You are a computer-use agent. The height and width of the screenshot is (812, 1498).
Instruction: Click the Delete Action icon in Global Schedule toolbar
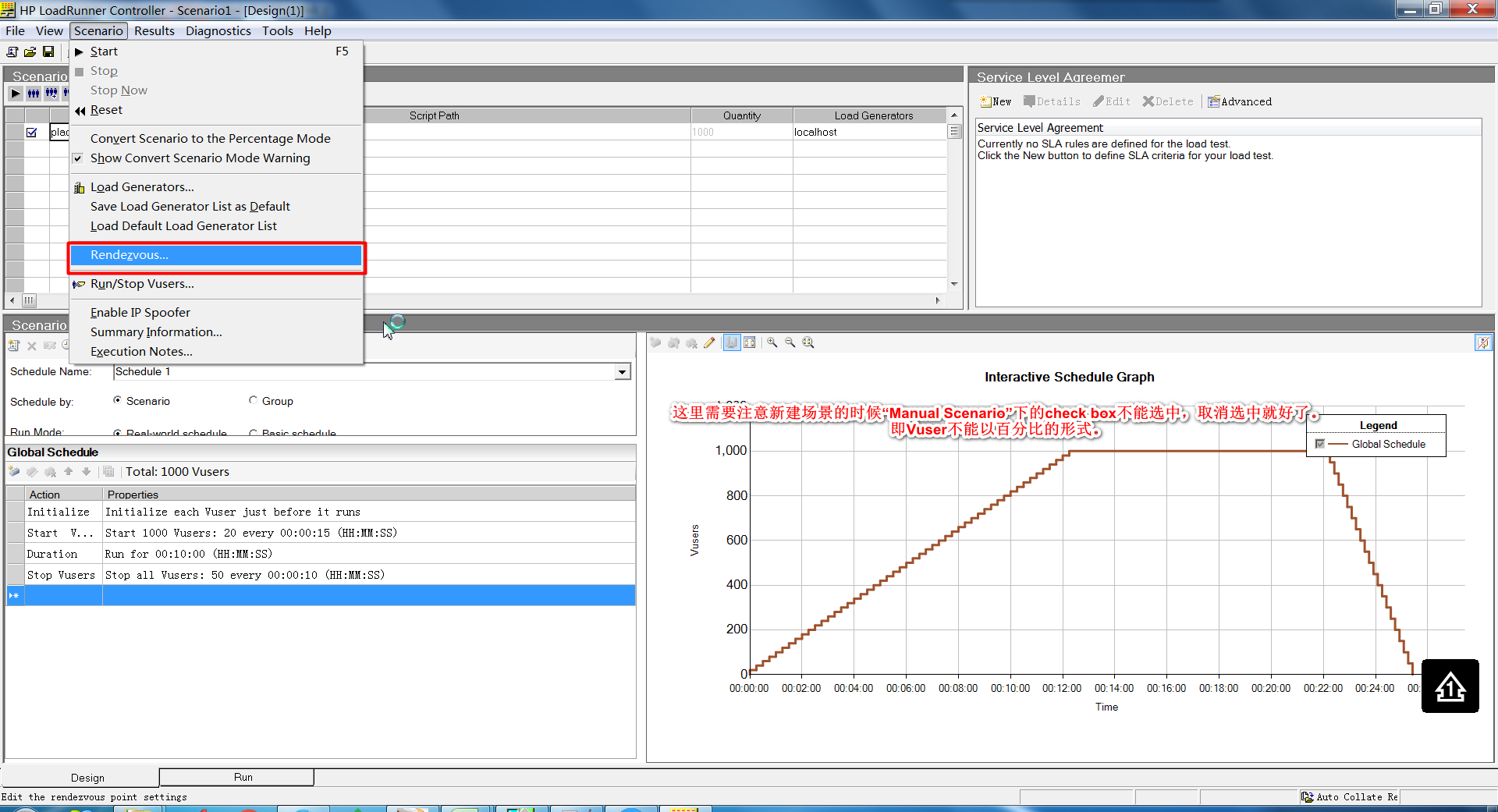pos(50,472)
